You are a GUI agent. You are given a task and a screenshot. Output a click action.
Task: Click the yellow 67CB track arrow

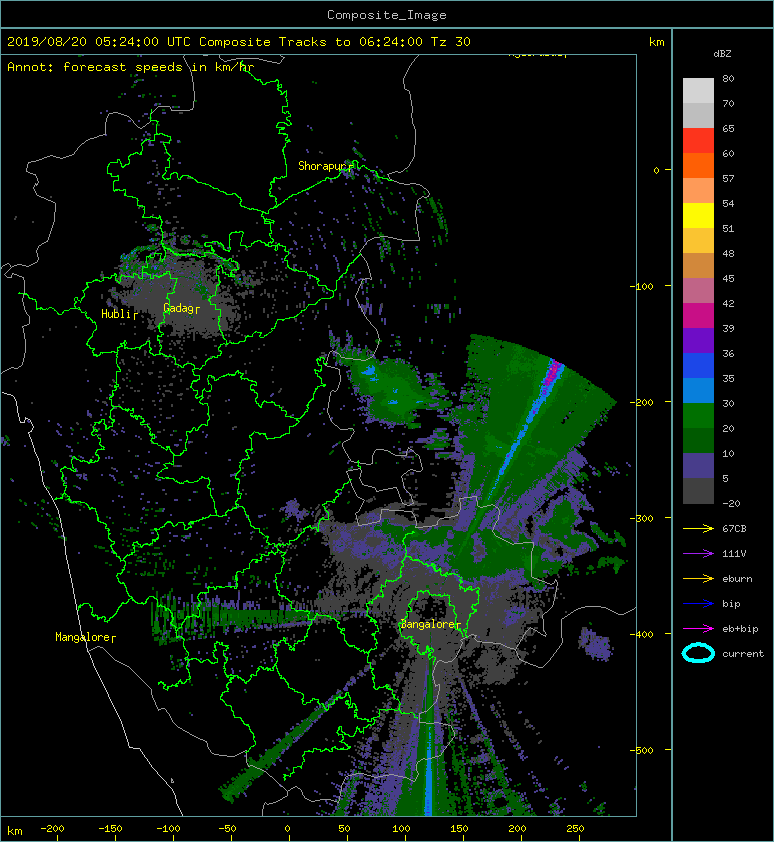[698, 528]
